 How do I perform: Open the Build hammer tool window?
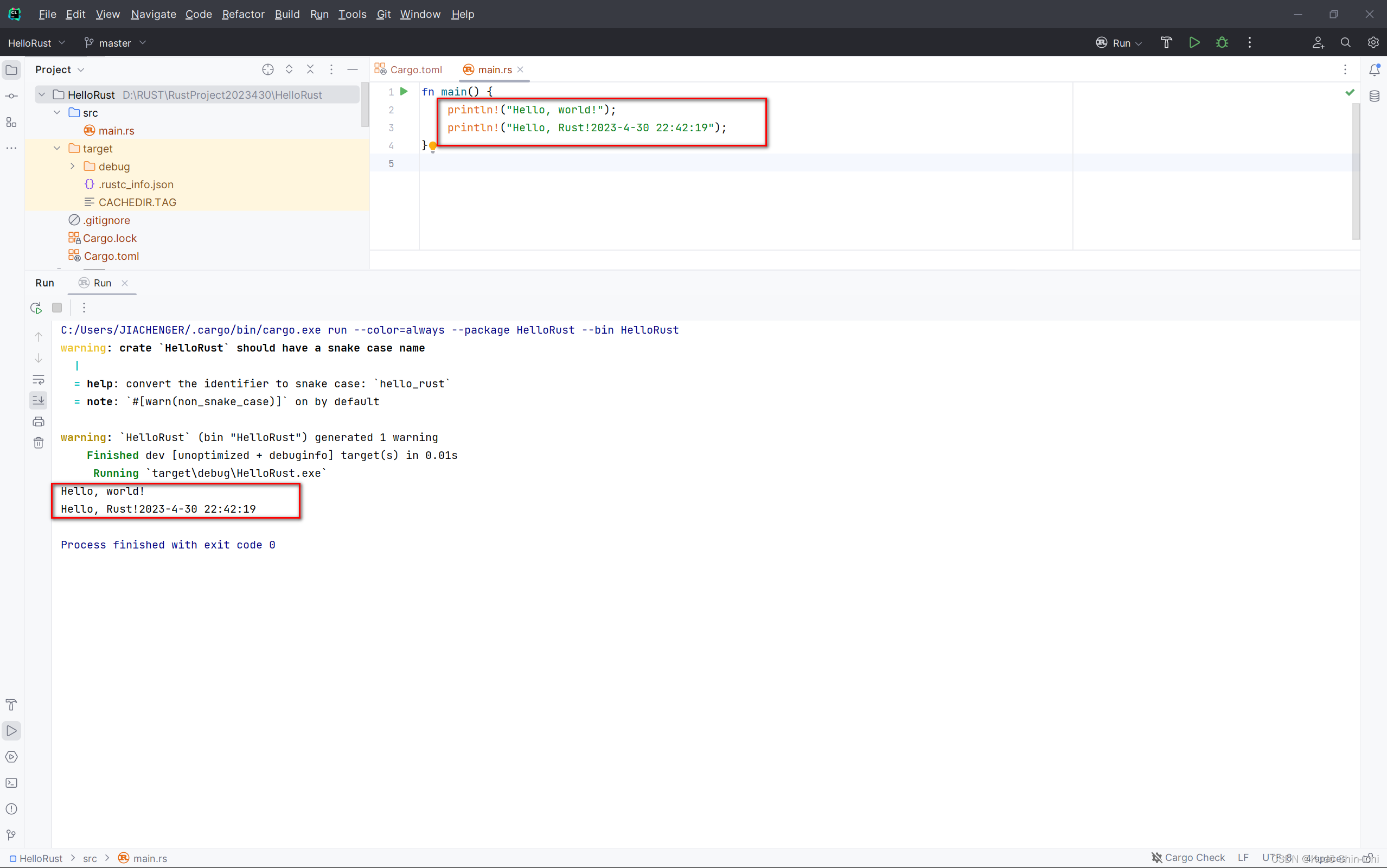tap(11, 704)
